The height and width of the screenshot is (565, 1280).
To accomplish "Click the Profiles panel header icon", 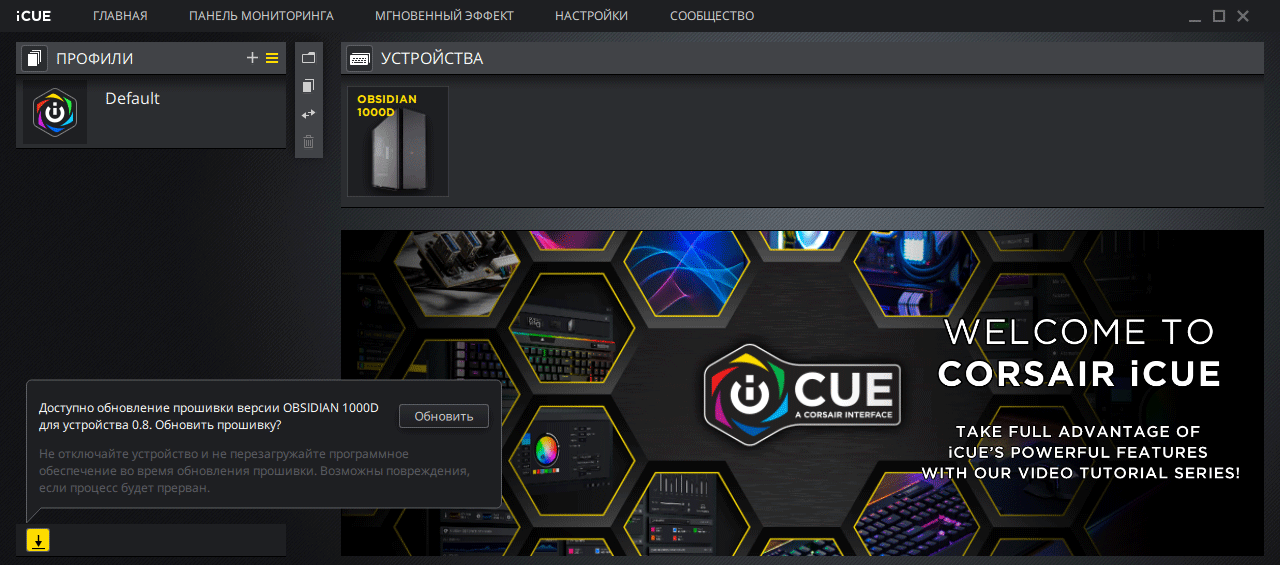I will click(x=34, y=59).
